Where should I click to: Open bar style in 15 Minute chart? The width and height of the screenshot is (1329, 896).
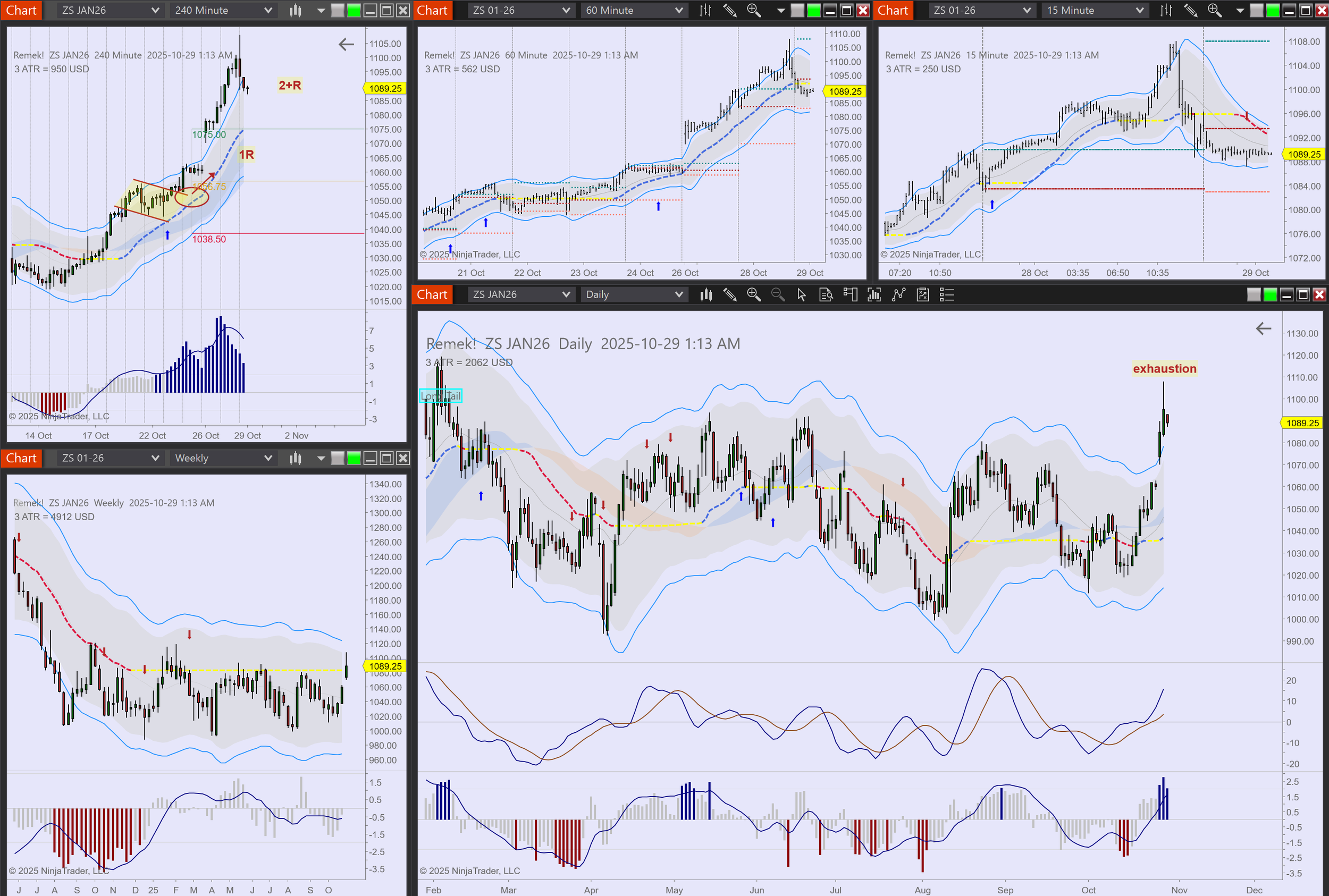(x=1166, y=10)
